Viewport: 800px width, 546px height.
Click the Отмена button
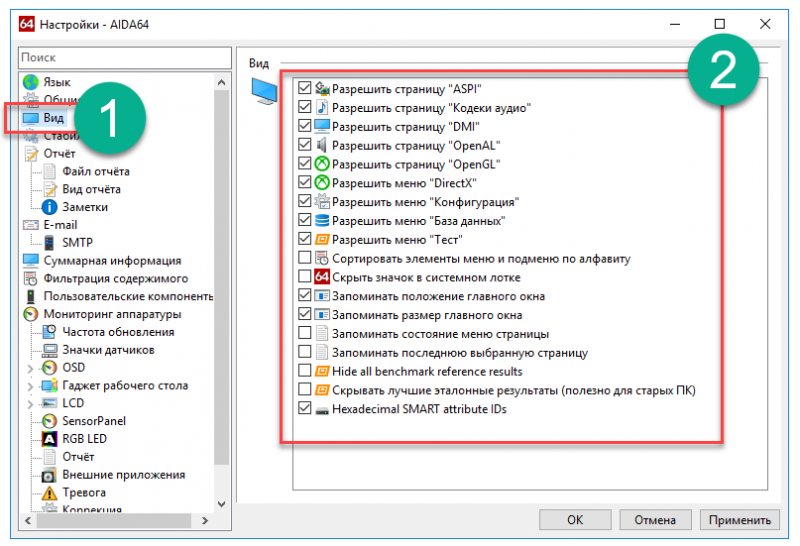(655, 519)
